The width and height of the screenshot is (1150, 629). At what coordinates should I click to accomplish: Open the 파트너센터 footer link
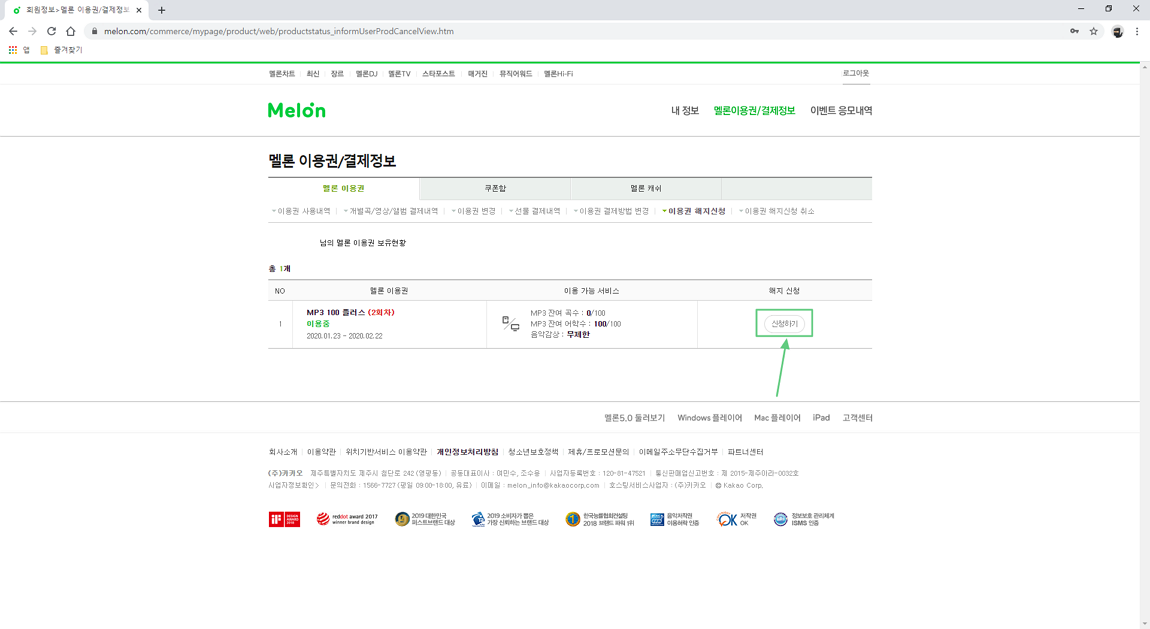pyautogui.click(x=745, y=452)
